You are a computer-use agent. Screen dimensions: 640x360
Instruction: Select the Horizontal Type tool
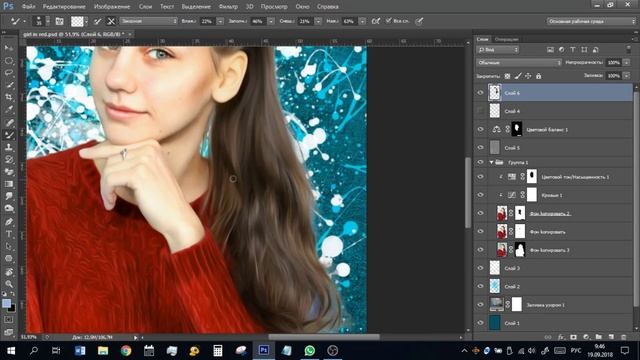9,234
